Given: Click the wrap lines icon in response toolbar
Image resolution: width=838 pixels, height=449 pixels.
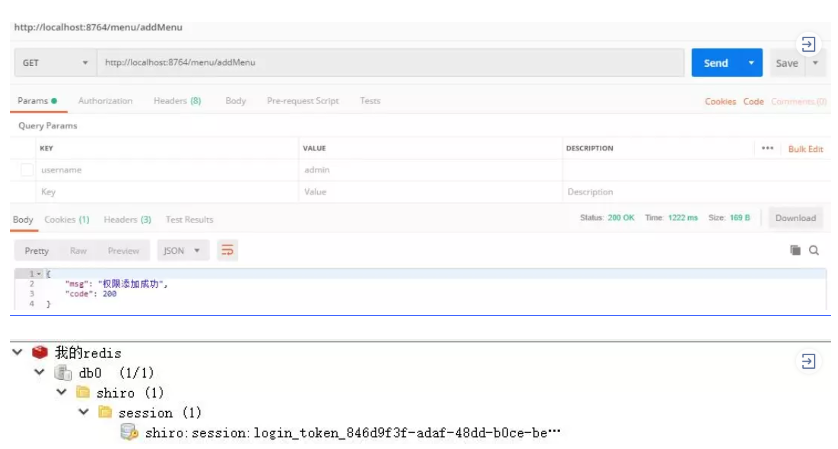Looking at the screenshot, I should [x=228, y=250].
